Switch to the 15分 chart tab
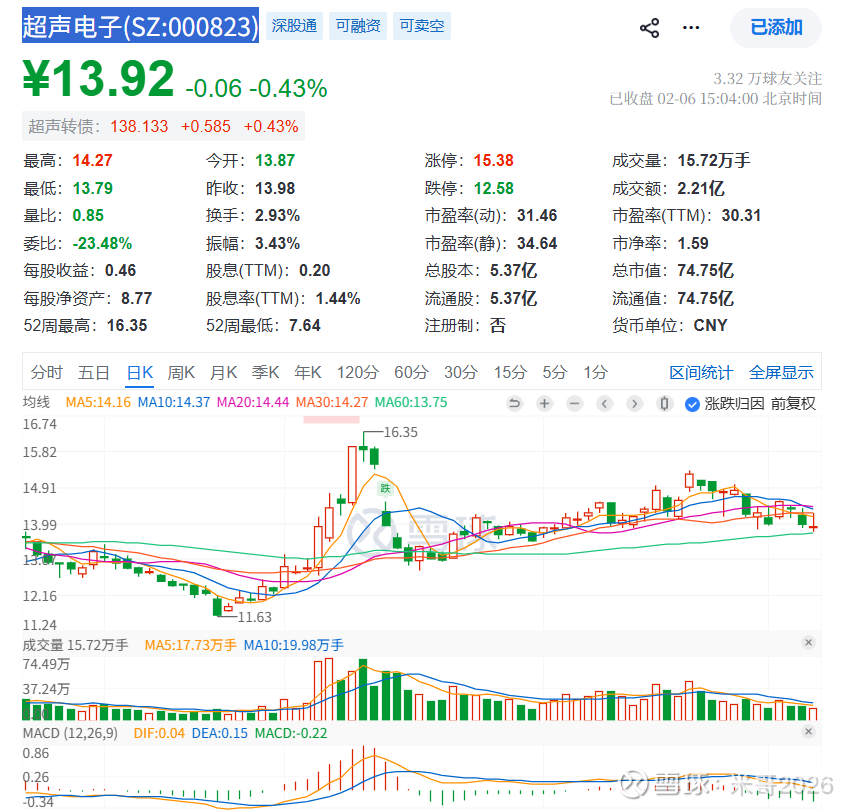The width and height of the screenshot is (858, 811). click(510, 373)
